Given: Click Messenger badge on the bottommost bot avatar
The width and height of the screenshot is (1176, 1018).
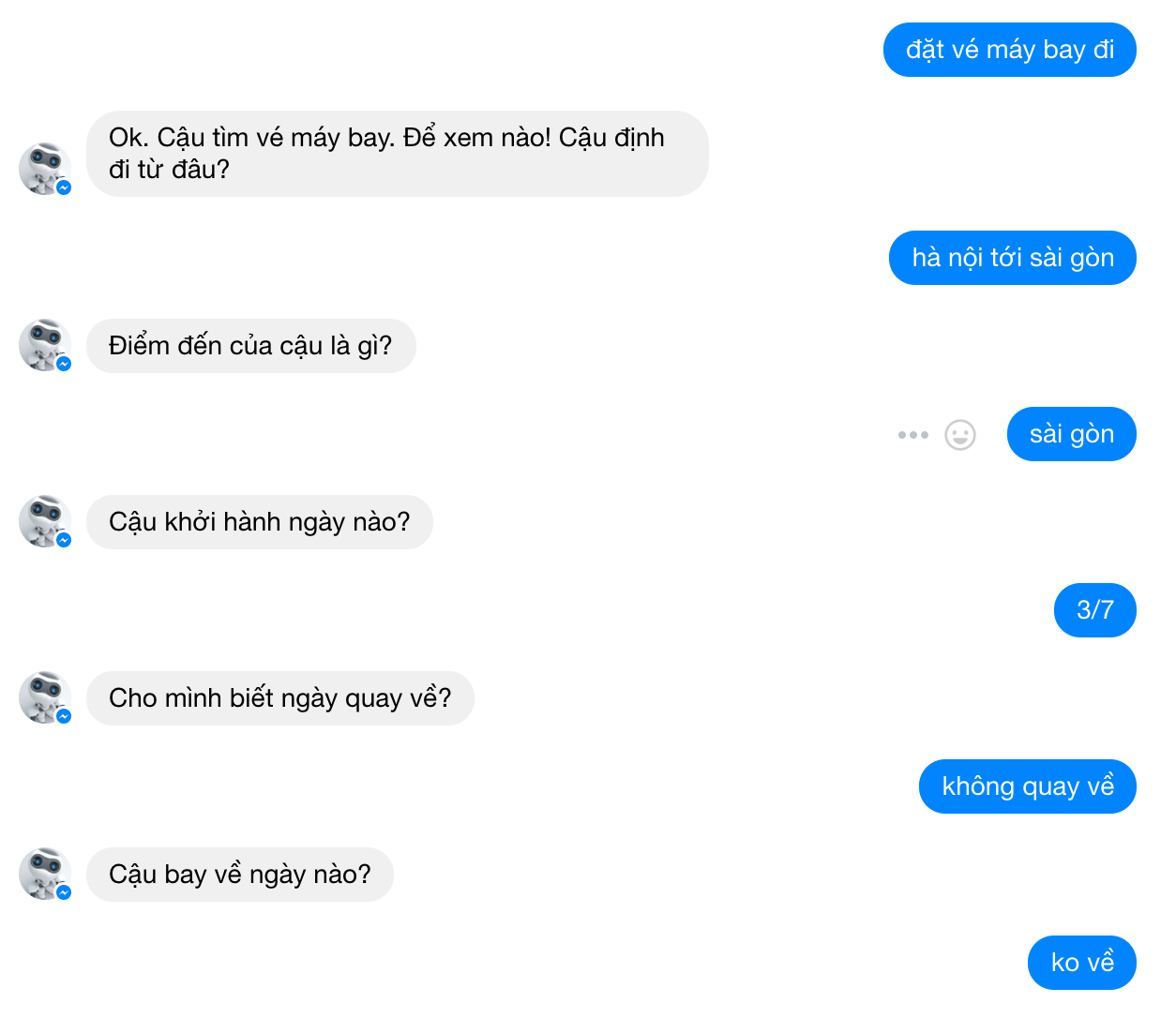Looking at the screenshot, I should tap(64, 892).
